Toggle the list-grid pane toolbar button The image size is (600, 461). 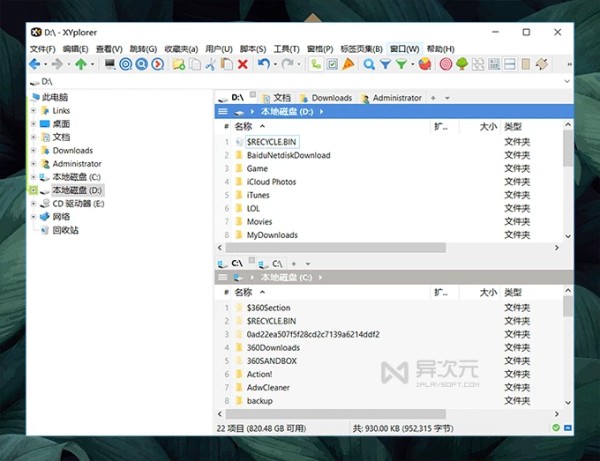(494, 64)
